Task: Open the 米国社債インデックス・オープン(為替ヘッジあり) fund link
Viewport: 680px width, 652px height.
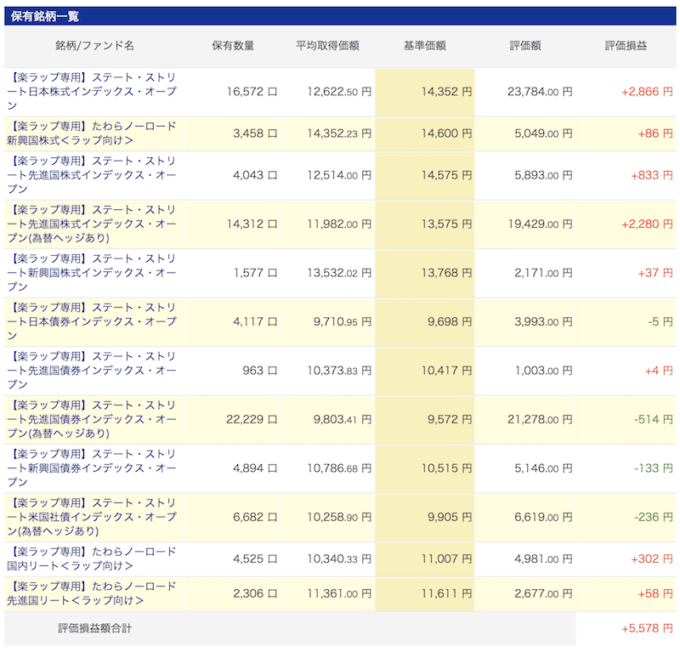Action: (x=92, y=517)
